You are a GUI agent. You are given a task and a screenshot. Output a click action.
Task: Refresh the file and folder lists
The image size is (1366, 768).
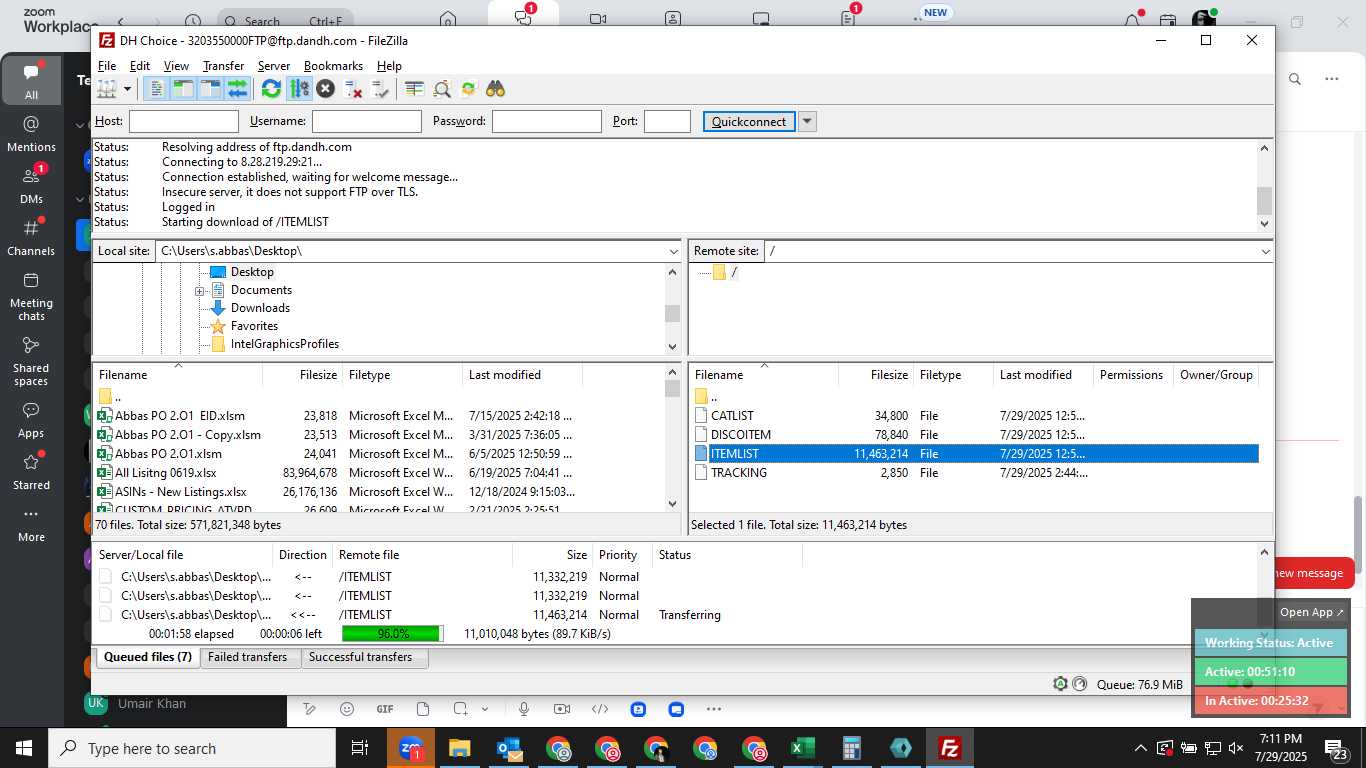click(271, 89)
